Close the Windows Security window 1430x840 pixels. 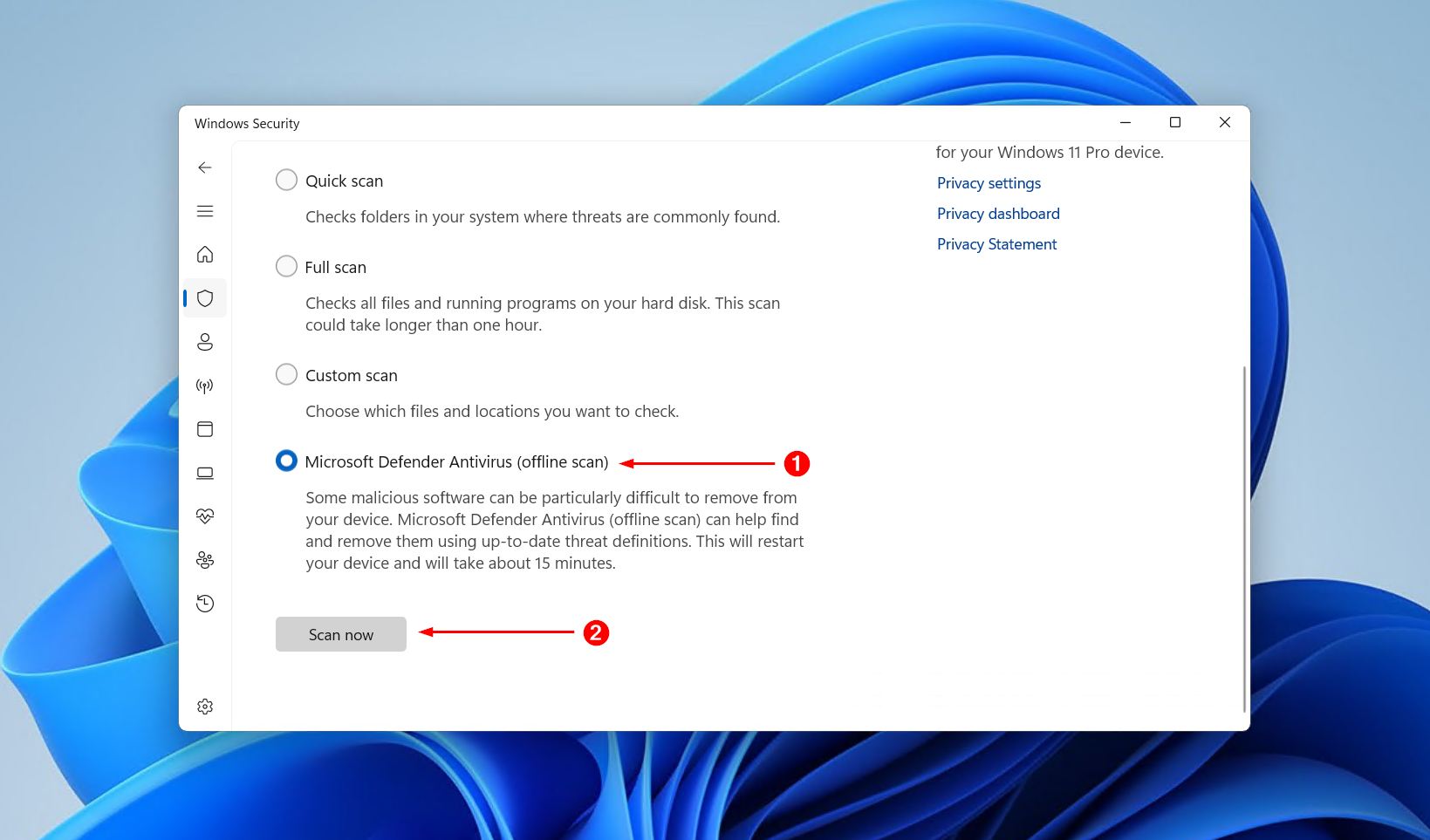point(1225,123)
